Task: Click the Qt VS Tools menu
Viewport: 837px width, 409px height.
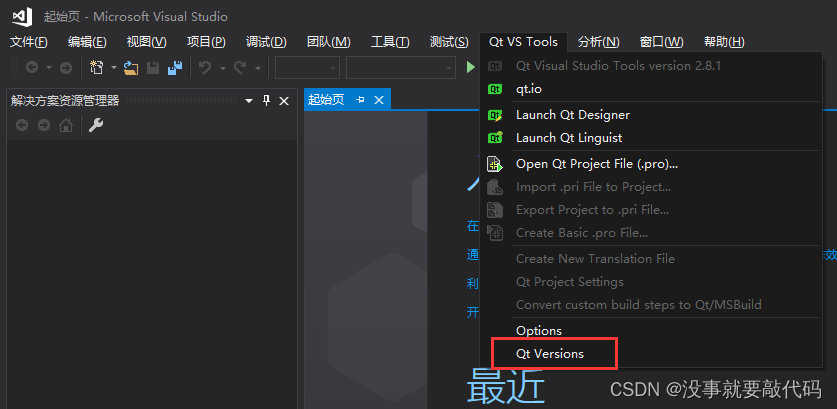Action: pyautogui.click(x=523, y=42)
